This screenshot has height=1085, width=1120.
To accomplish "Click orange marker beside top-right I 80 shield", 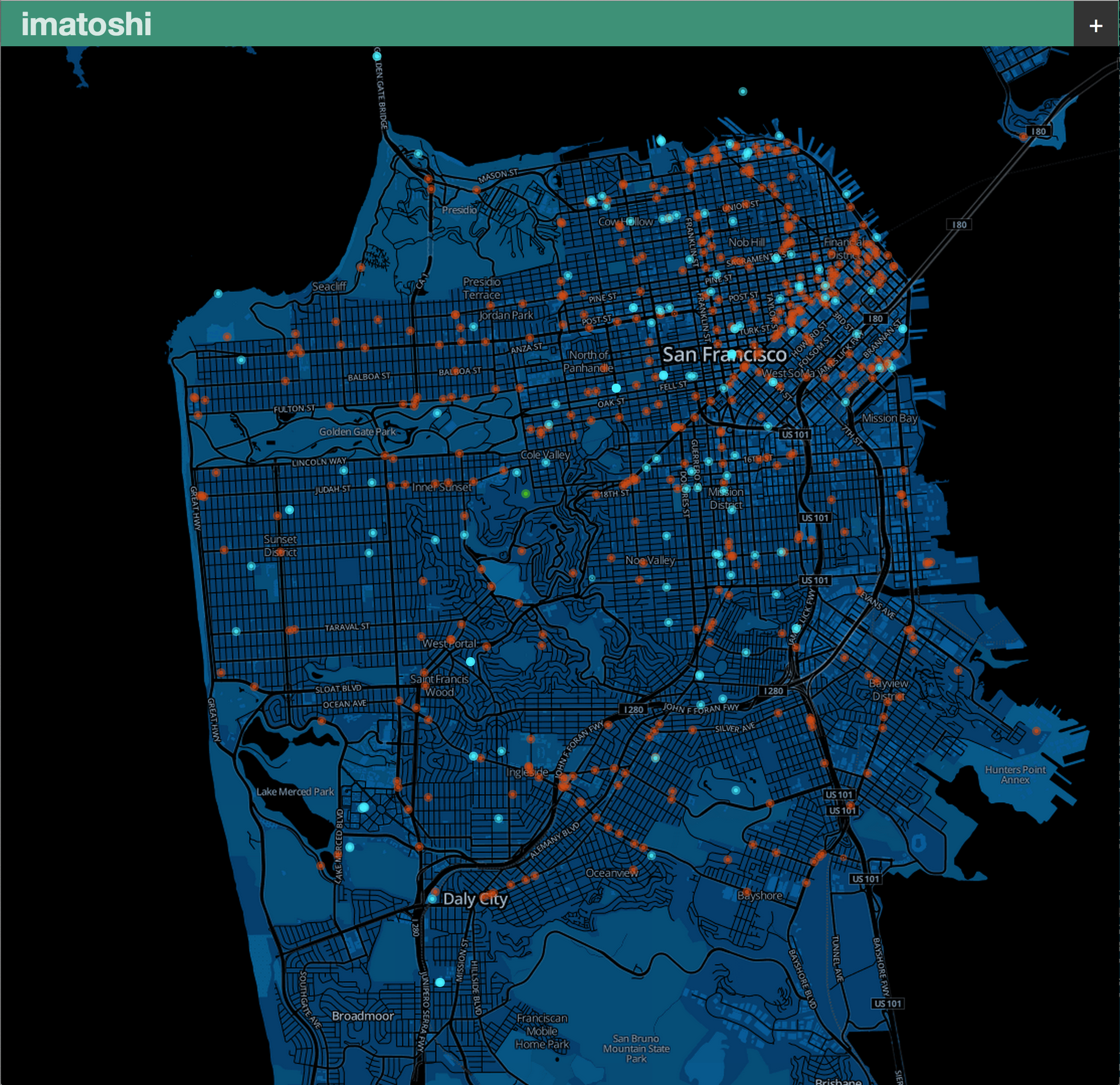I will coord(1023,136).
